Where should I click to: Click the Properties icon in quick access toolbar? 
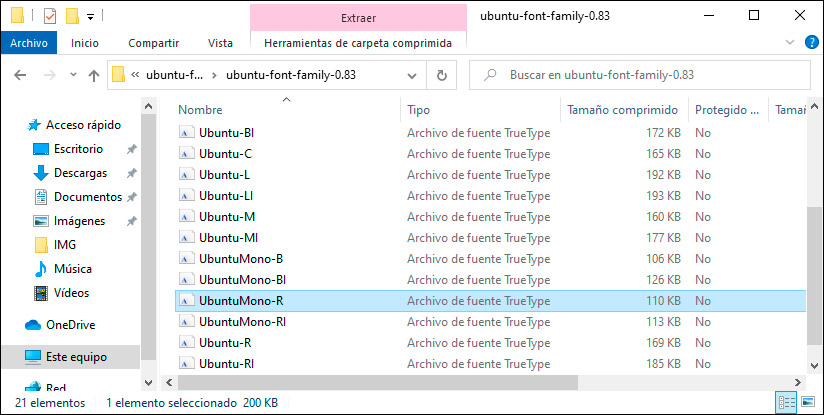coord(50,16)
